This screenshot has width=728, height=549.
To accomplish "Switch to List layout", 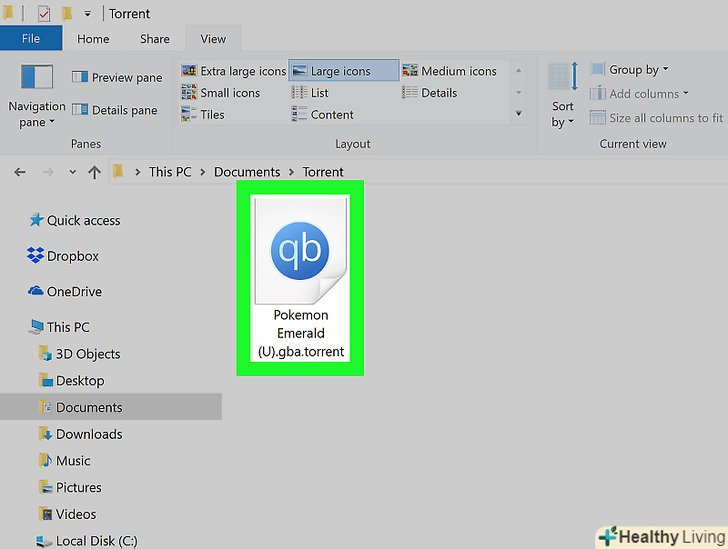I will click(x=310, y=93).
